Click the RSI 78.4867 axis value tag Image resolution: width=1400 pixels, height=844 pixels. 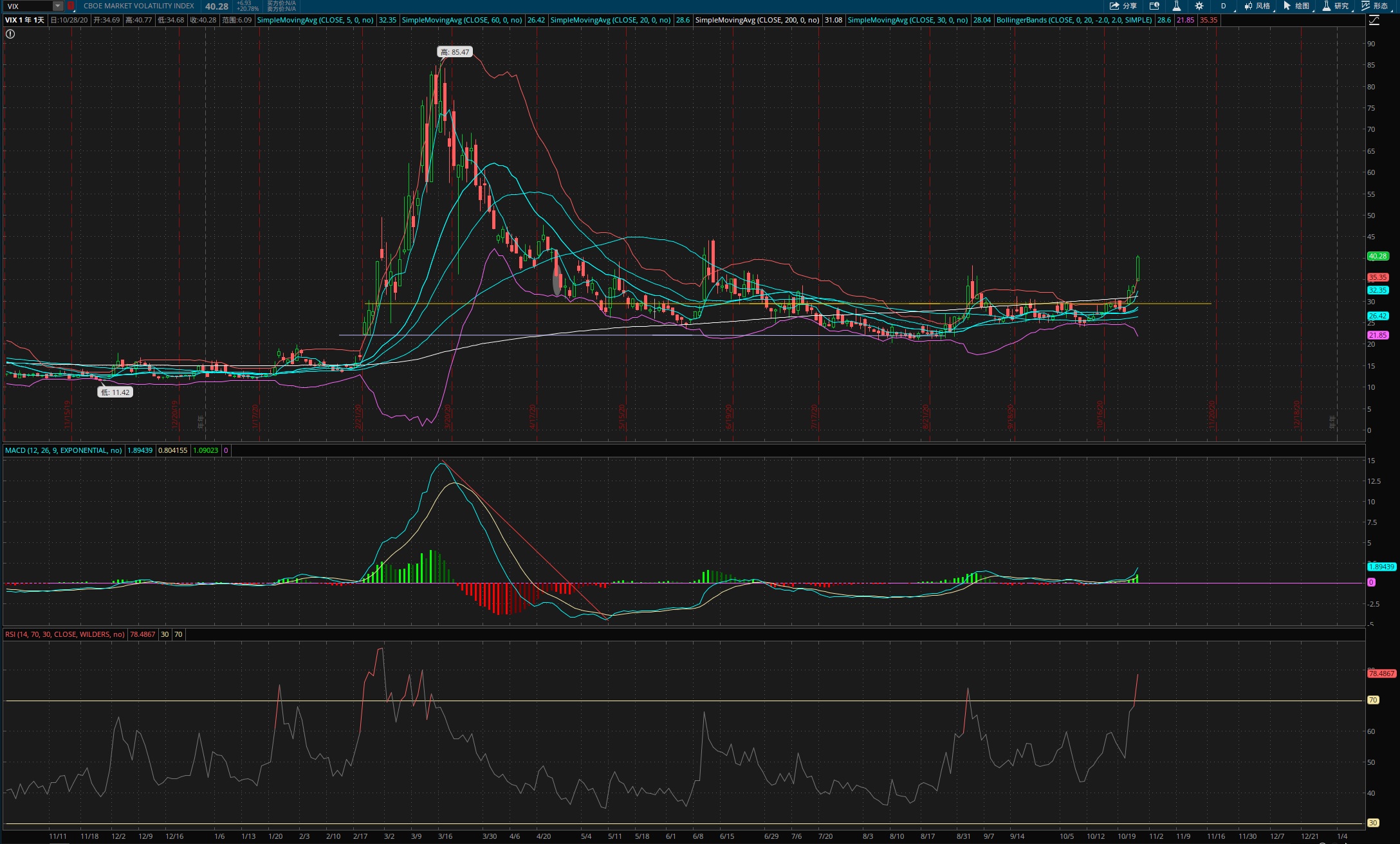tap(1381, 674)
